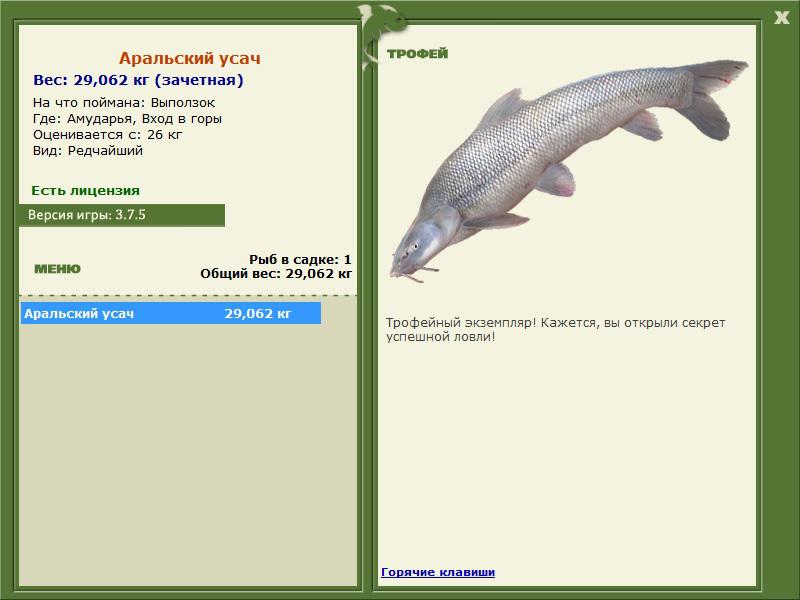Screen dimensions: 800x600
Task: Click the Вес: 29,062 кг (зачетная) text
Action: [x=138, y=80]
